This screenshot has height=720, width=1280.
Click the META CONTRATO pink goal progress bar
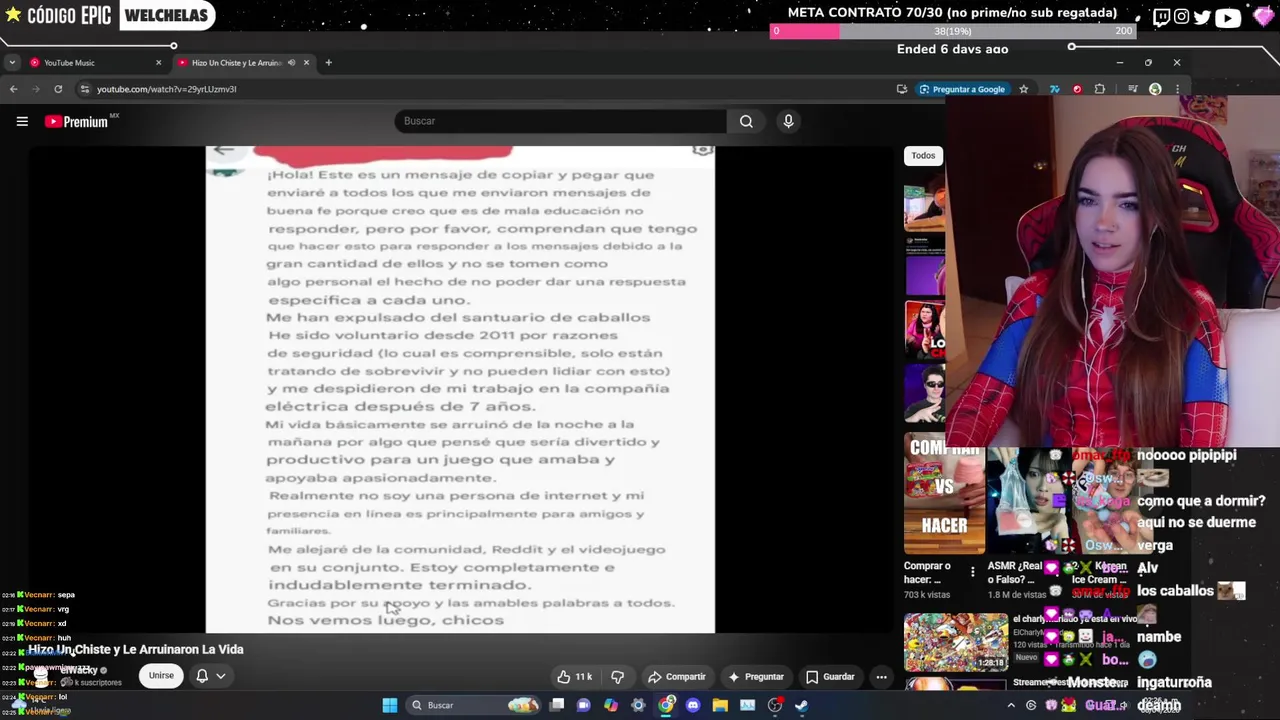953,31
